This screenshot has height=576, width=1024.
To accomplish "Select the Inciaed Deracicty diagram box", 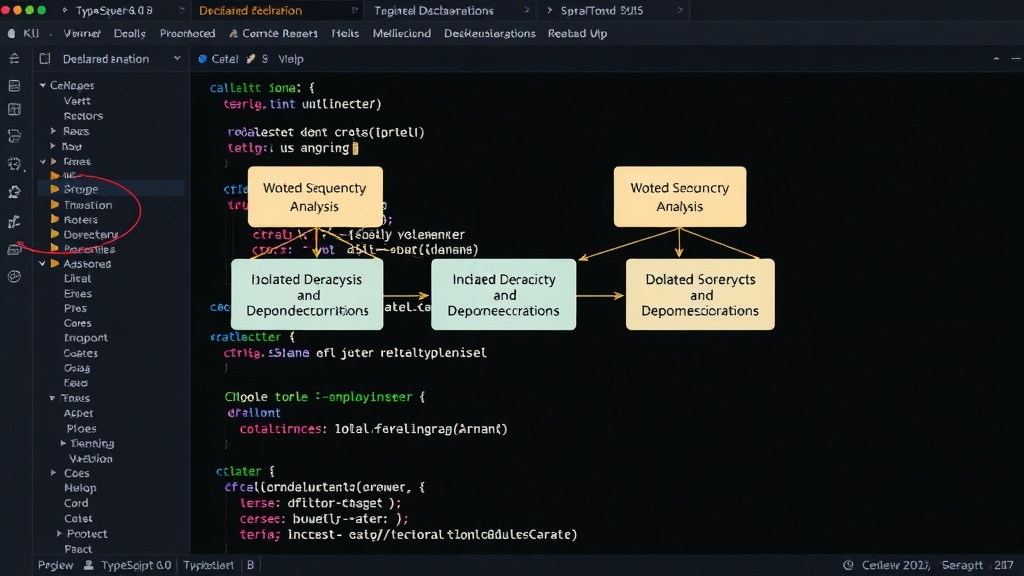I will (x=504, y=295).
